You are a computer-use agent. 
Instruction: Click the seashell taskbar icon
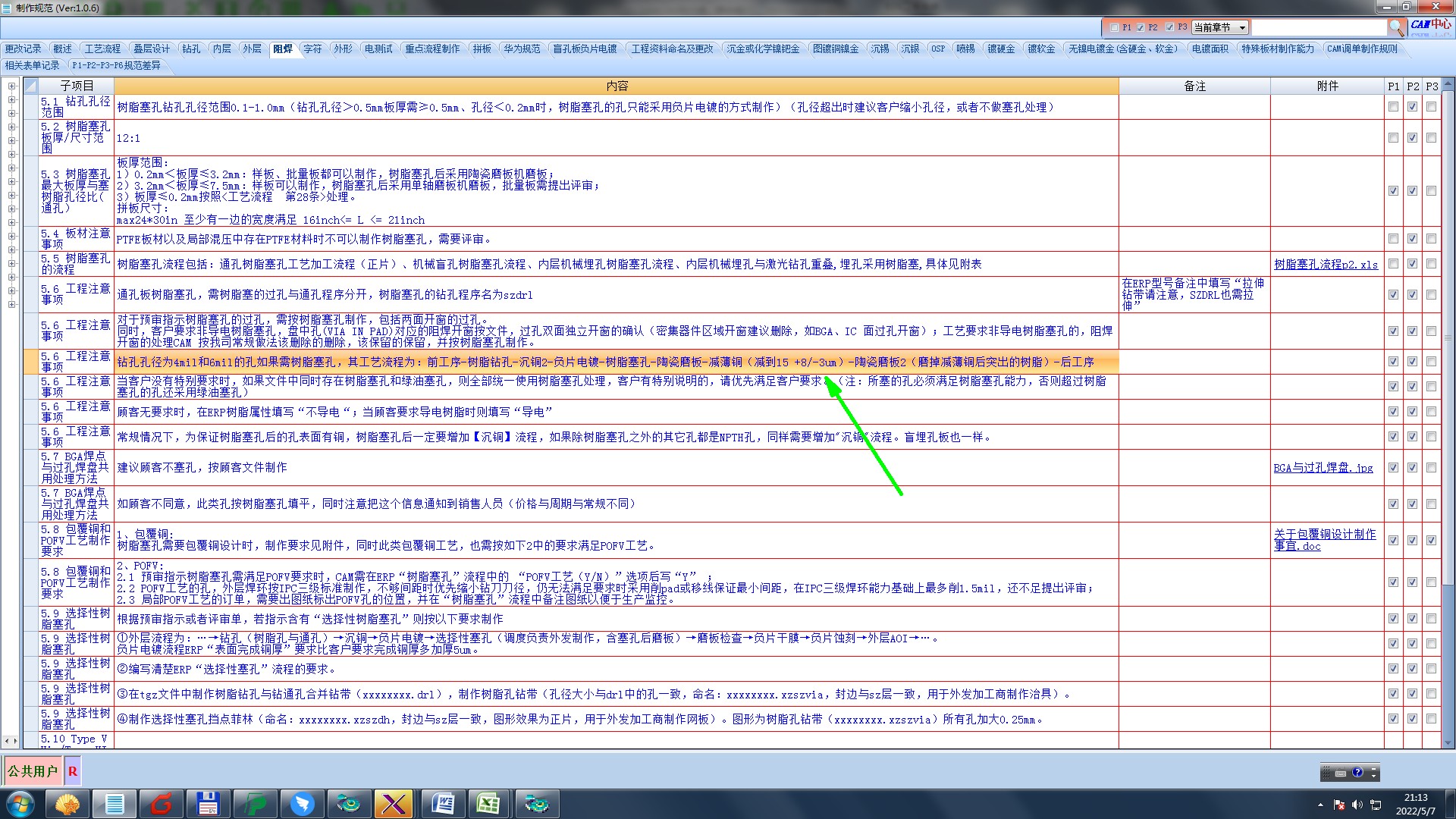point(67,804)
